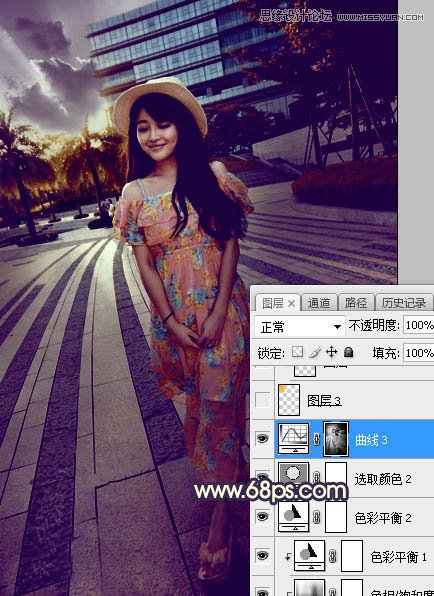The image size is (434, 596).
Task: Toggle lock position move icon
Action: point(331,352)
